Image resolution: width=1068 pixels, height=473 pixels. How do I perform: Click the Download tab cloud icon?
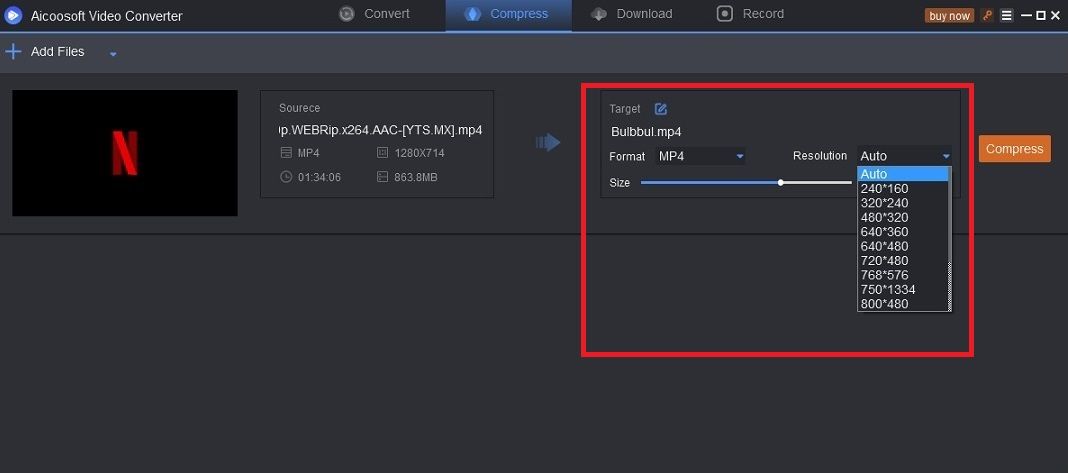pyautogui.click(x=599, y=14)
